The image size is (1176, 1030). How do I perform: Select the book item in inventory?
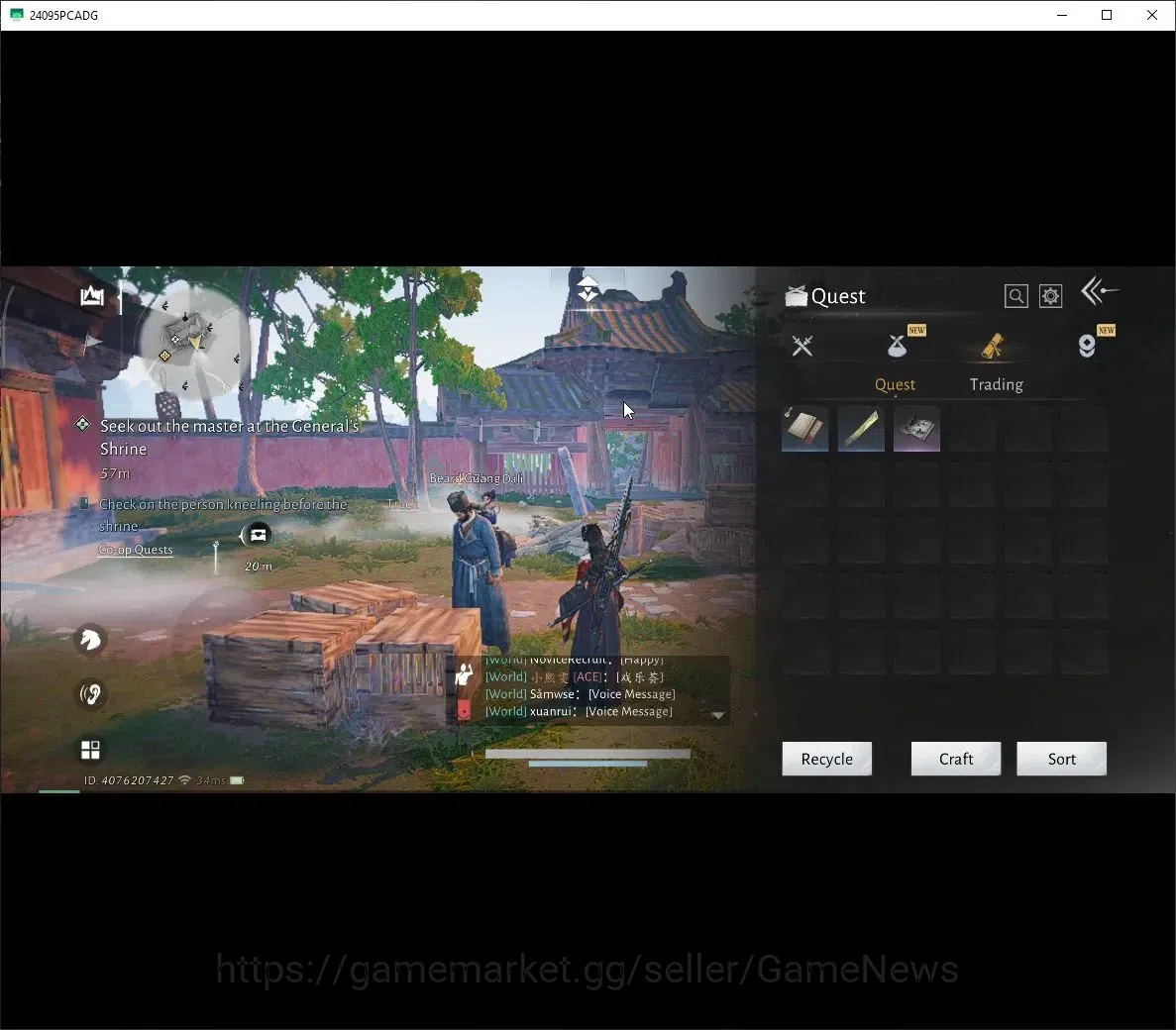[x=804, y=429]
